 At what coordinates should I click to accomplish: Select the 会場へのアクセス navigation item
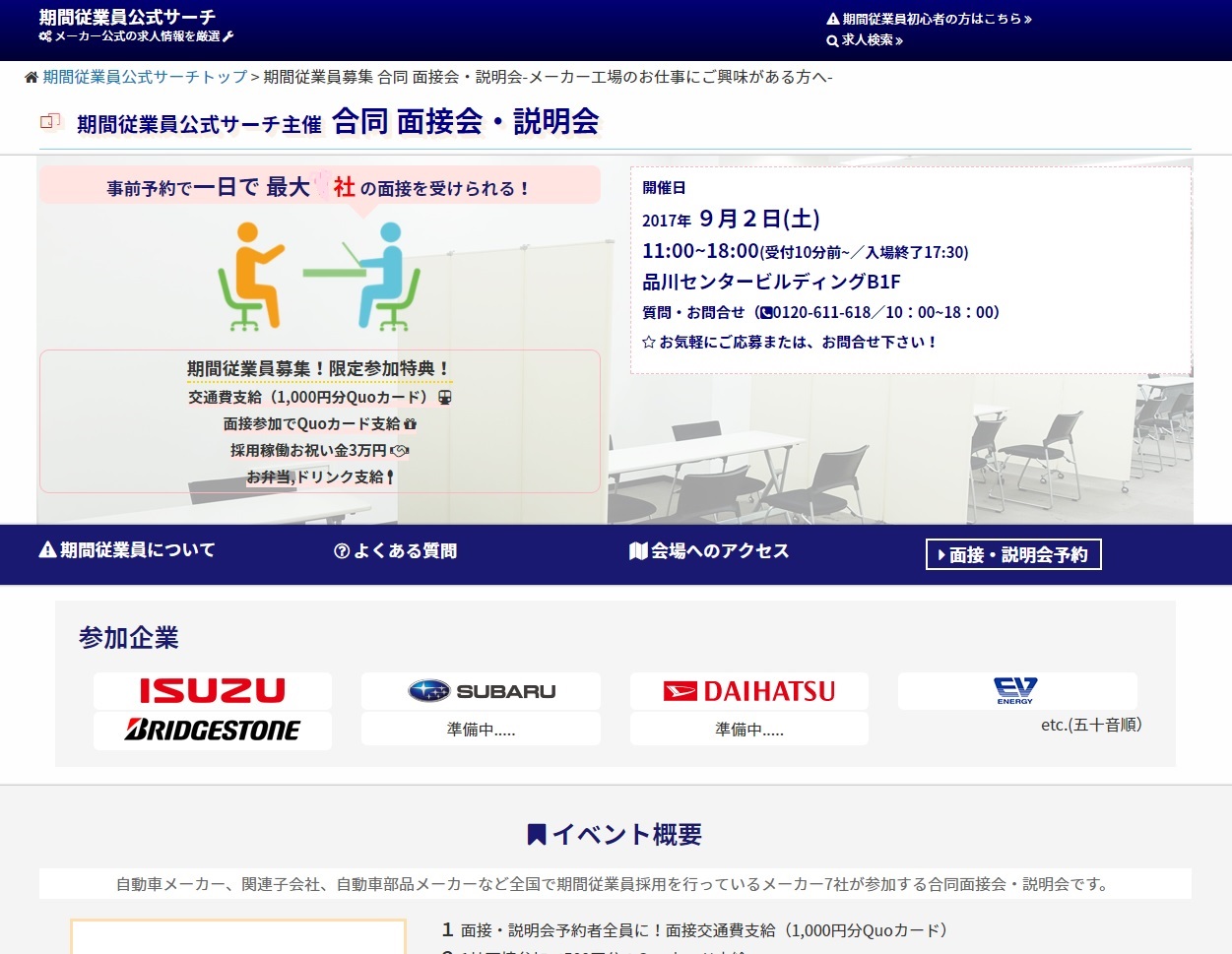pyautogui.click(x=720, y=551)
